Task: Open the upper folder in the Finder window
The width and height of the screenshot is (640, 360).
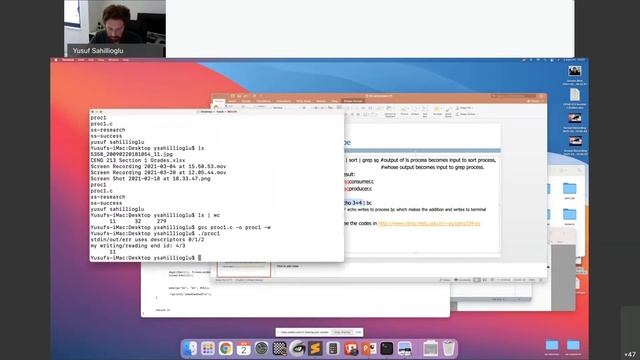Action: 569,190
